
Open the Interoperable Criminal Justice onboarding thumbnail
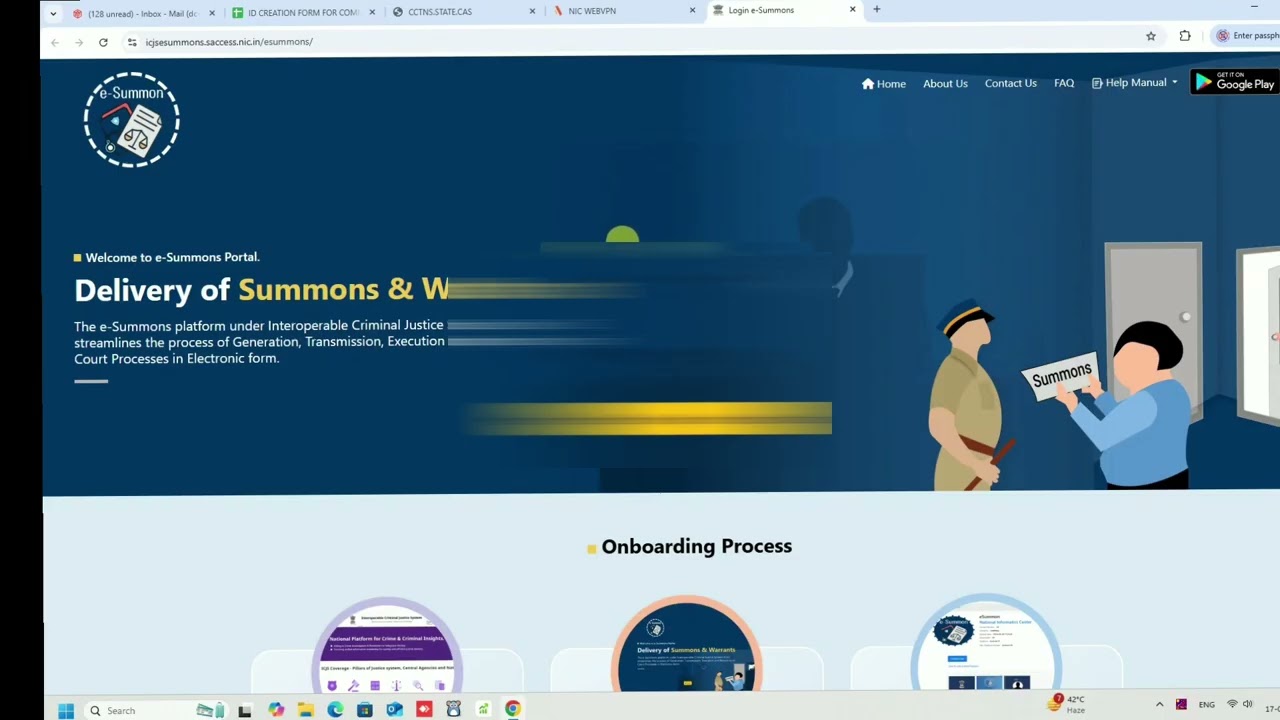click(x=387, y=645)
